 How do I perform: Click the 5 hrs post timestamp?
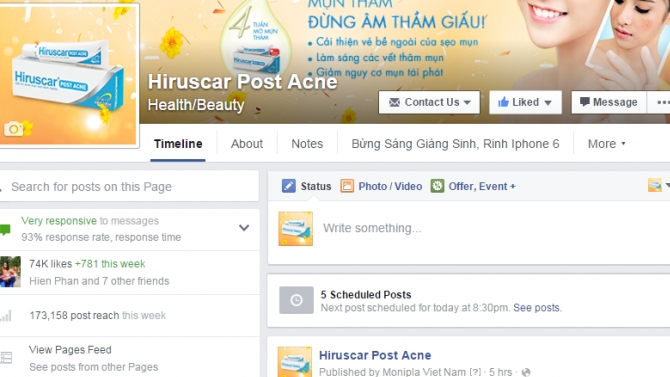tap(500, 372)
